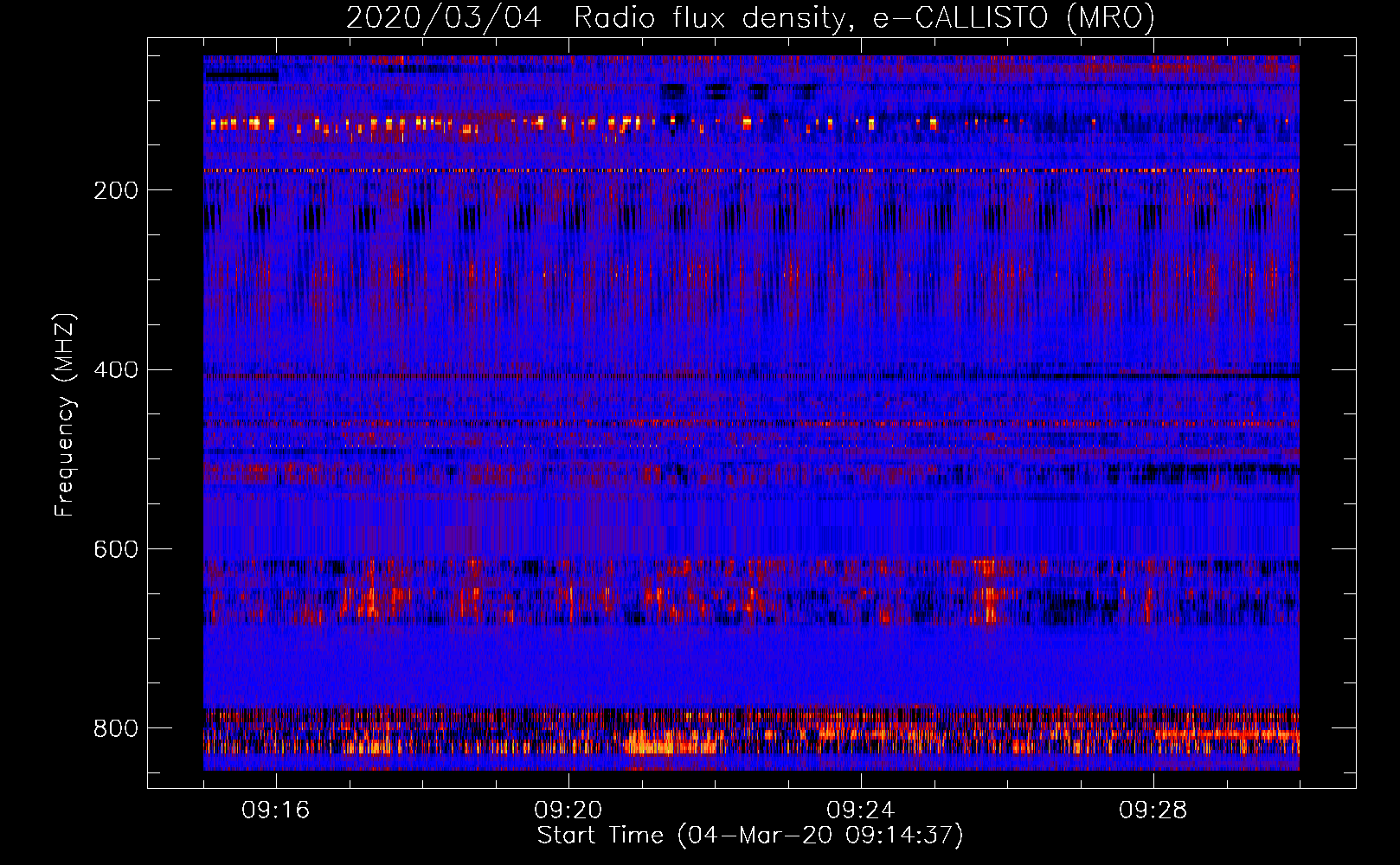This screenshot has height=865, width=1400.
Task: Select the 200 frequency tick label
Action: click(116, 190)
